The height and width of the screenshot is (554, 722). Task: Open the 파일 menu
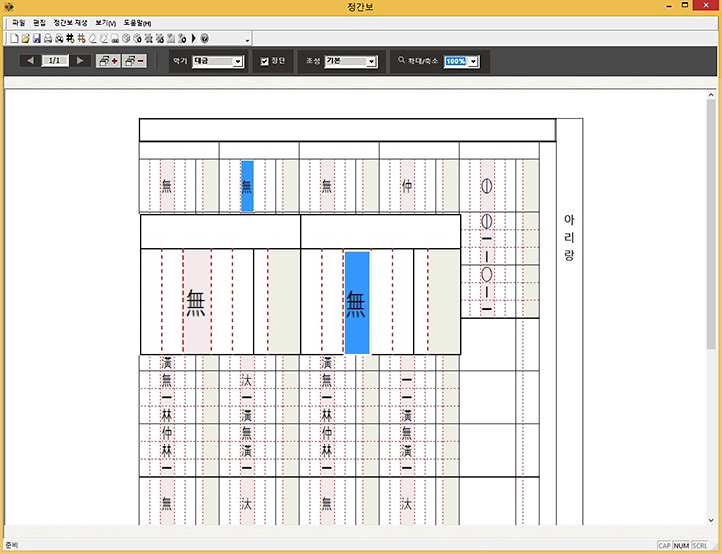tap(19, 23)
